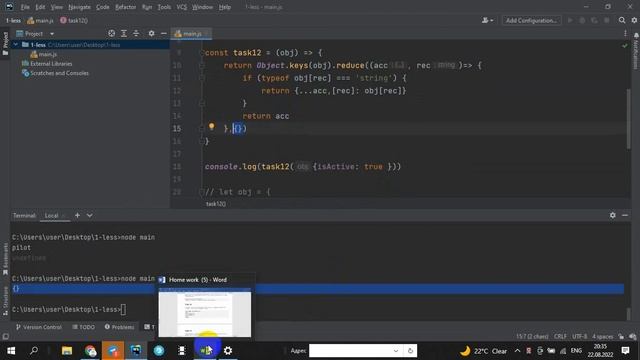
Task: Open the File menu
Action: pos(25,7)
